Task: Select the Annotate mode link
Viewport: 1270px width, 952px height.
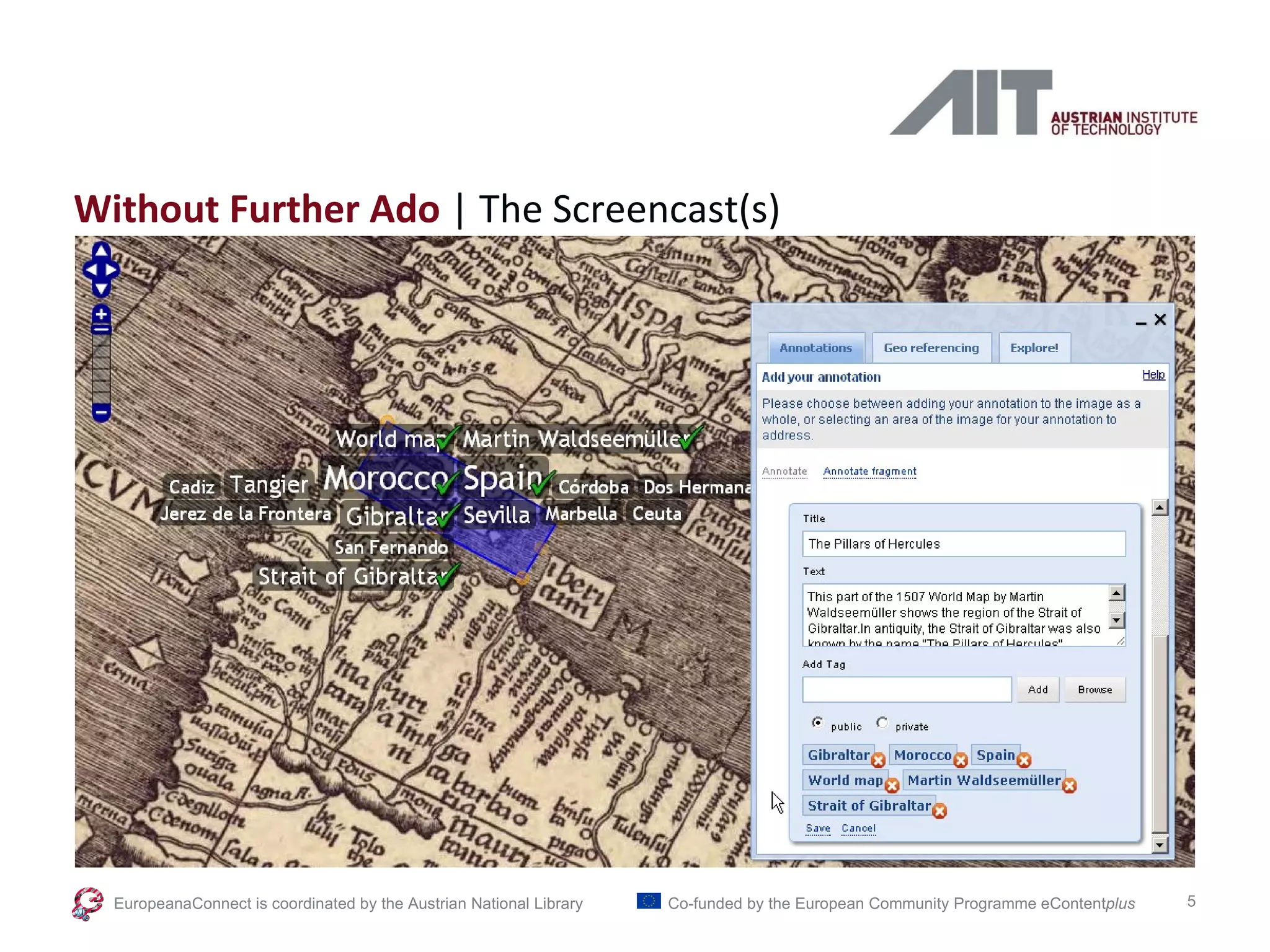Action: pyautogui.click(x=784, y=471)
